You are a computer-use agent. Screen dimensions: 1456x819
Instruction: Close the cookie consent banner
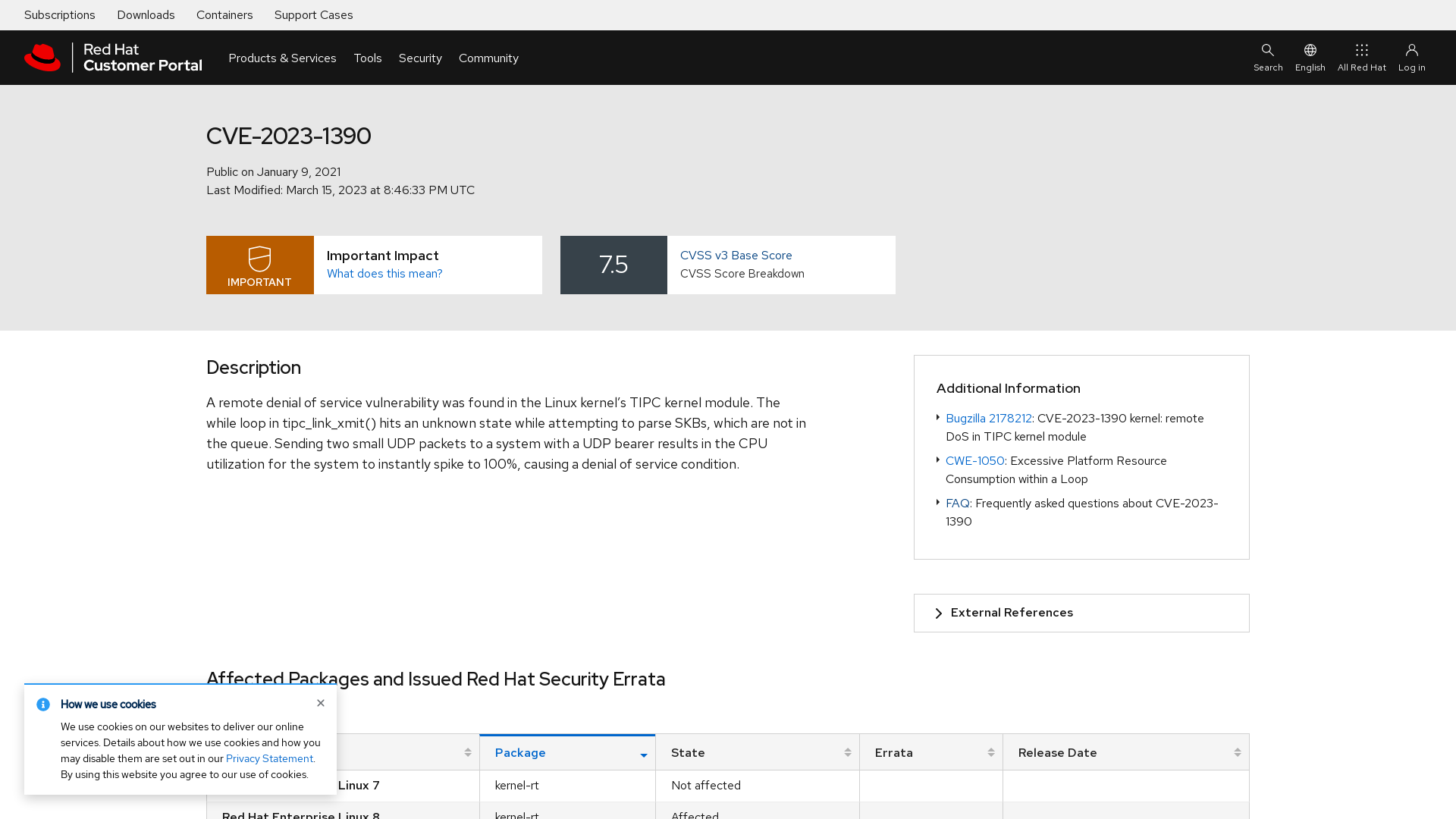pos(321,703)
